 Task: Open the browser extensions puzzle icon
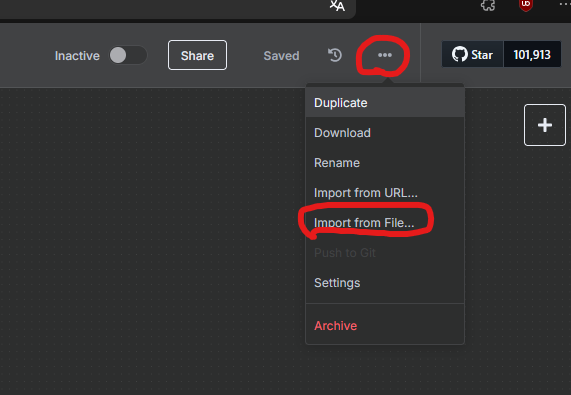488,5
